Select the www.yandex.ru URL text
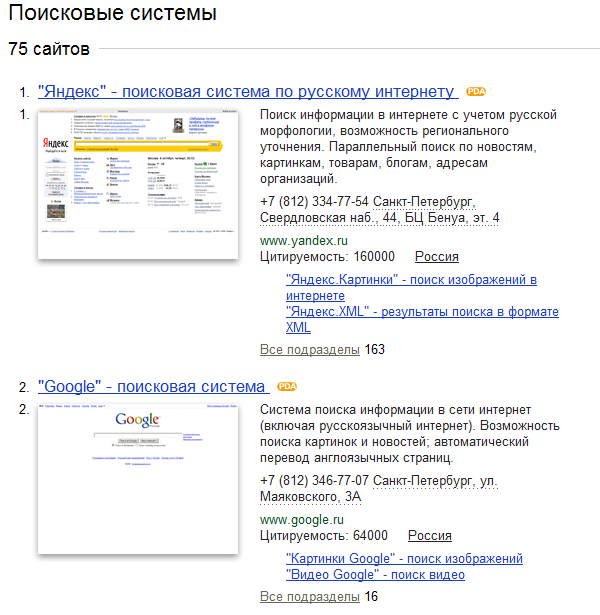The height and width of the screenshot is (615, 600). coord(304,240)
